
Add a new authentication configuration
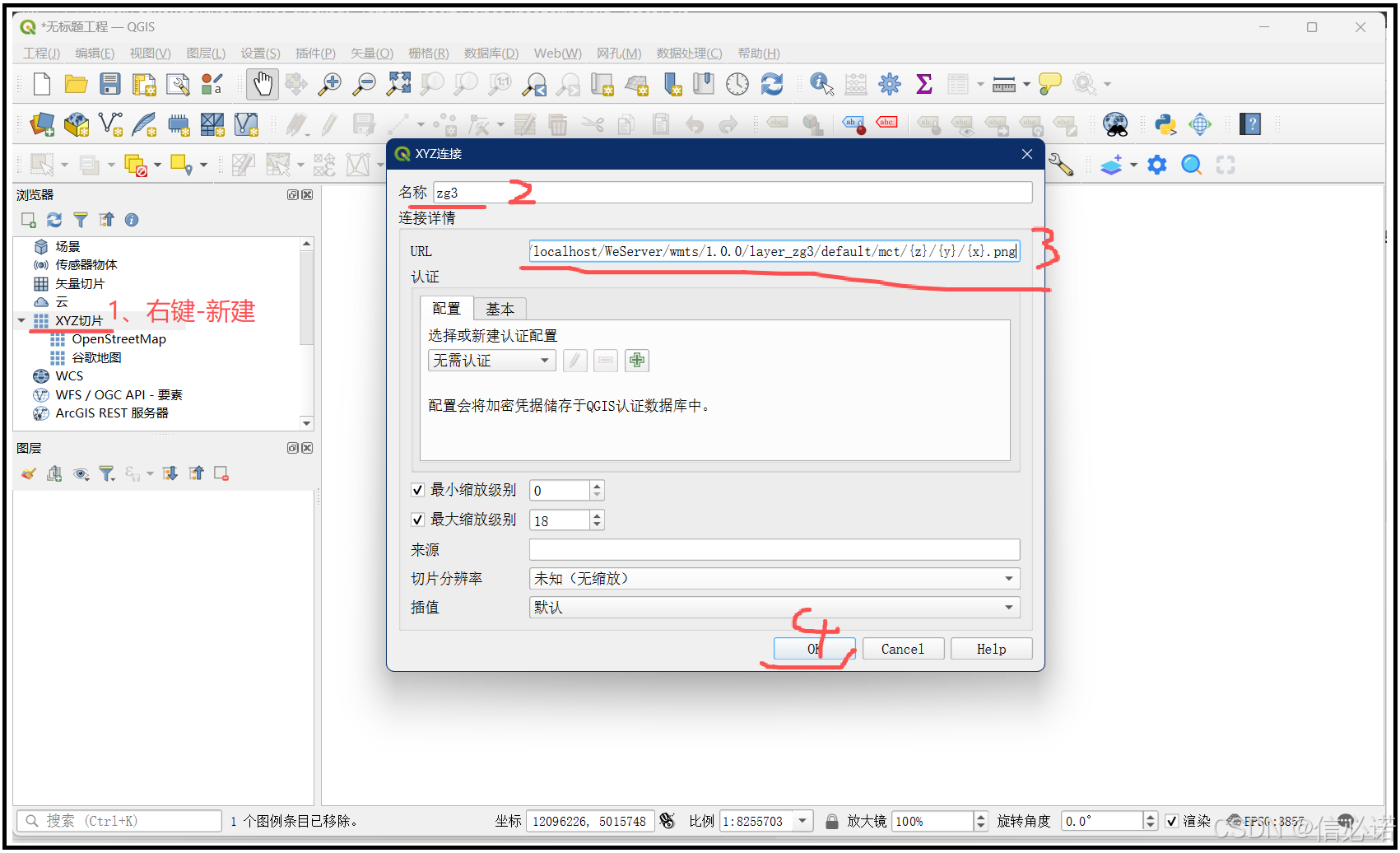click(637, 361)
